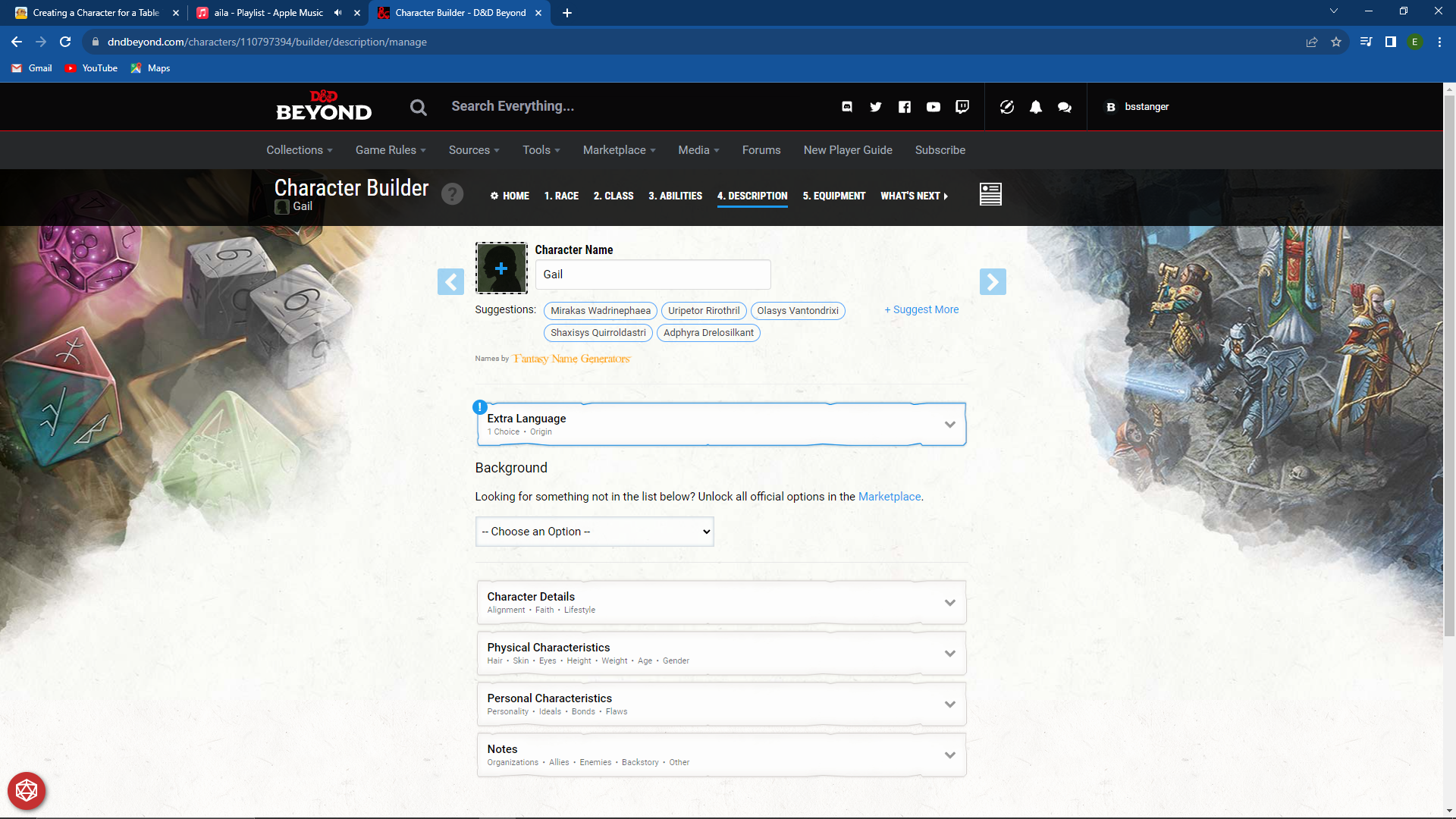1456x819 pixels.
Task: Open the Game Rules dropdown menu
Action: pos(391,150)
